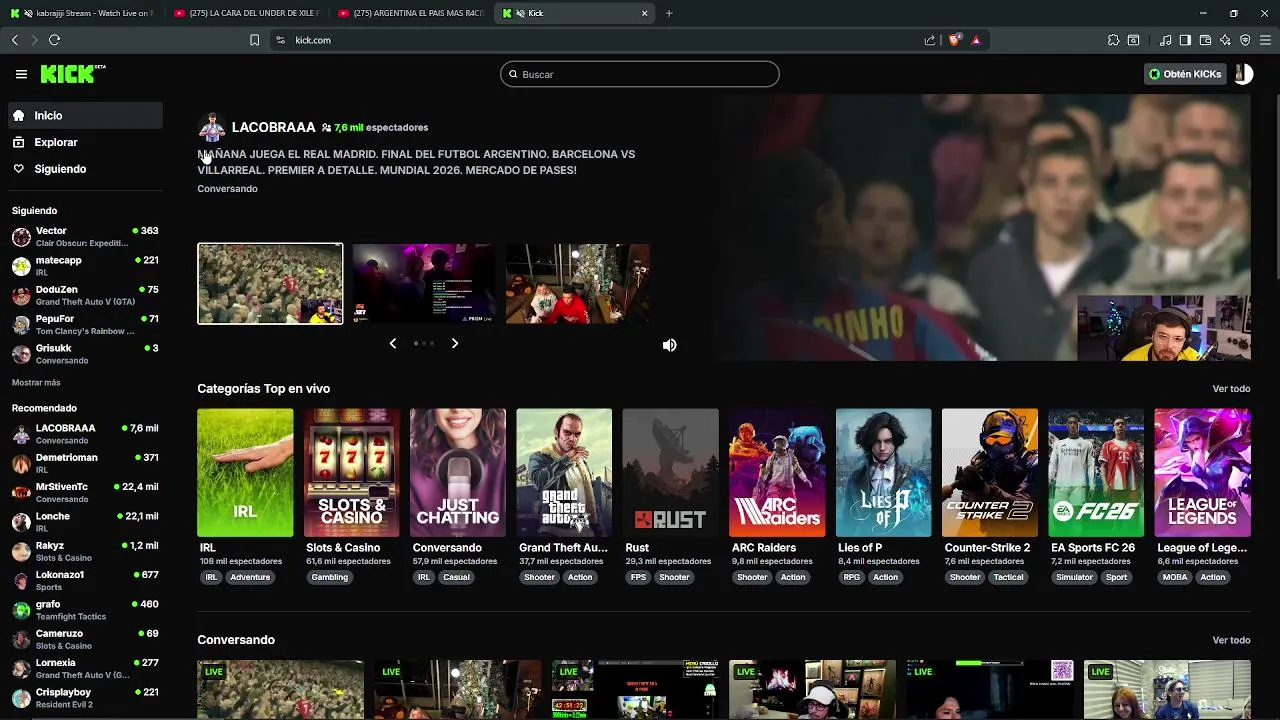The width and height of the screenshot is (1280, 720).
Task: Open PepuFor channel in sidebar
Action: coord(85,324)
